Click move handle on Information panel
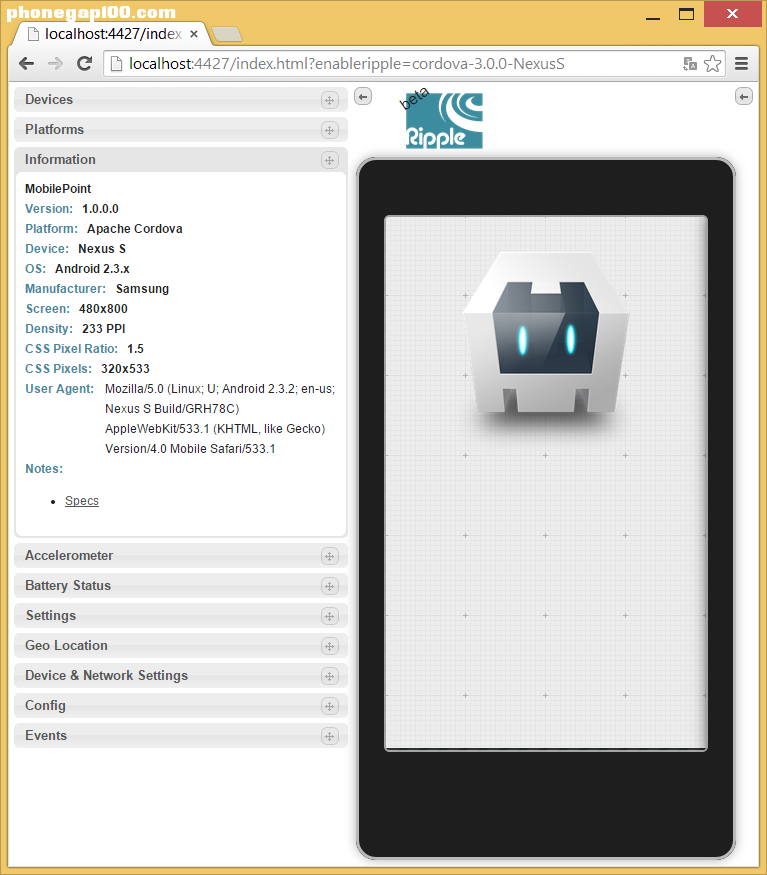This screenshot has height=875, width=767. point(329,161)
